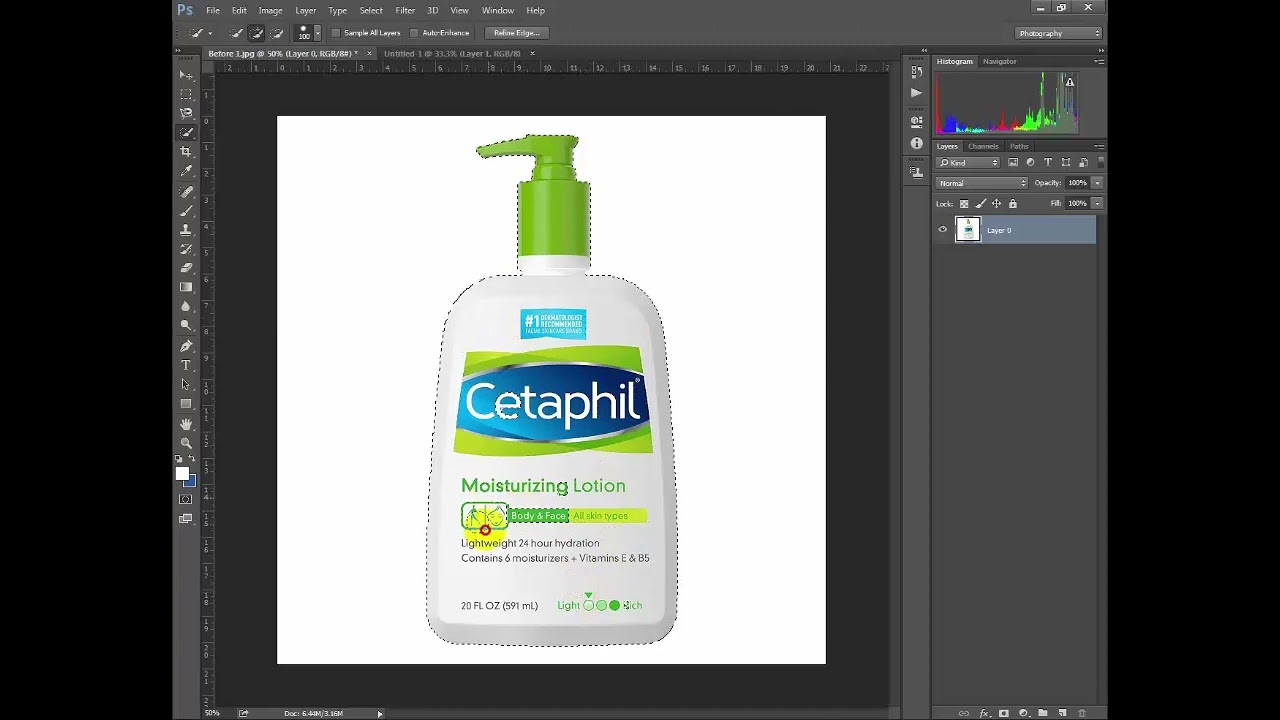Select the Brush tool
Image resolution: width=1280 pixels, height=720 pixels.
coord(186,210)
